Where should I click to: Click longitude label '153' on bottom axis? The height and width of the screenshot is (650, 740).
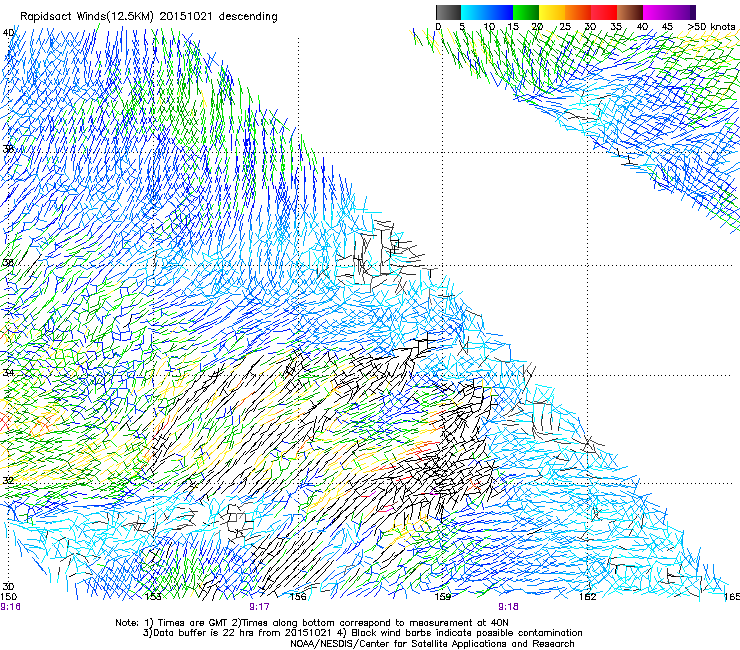click(153, 597)
